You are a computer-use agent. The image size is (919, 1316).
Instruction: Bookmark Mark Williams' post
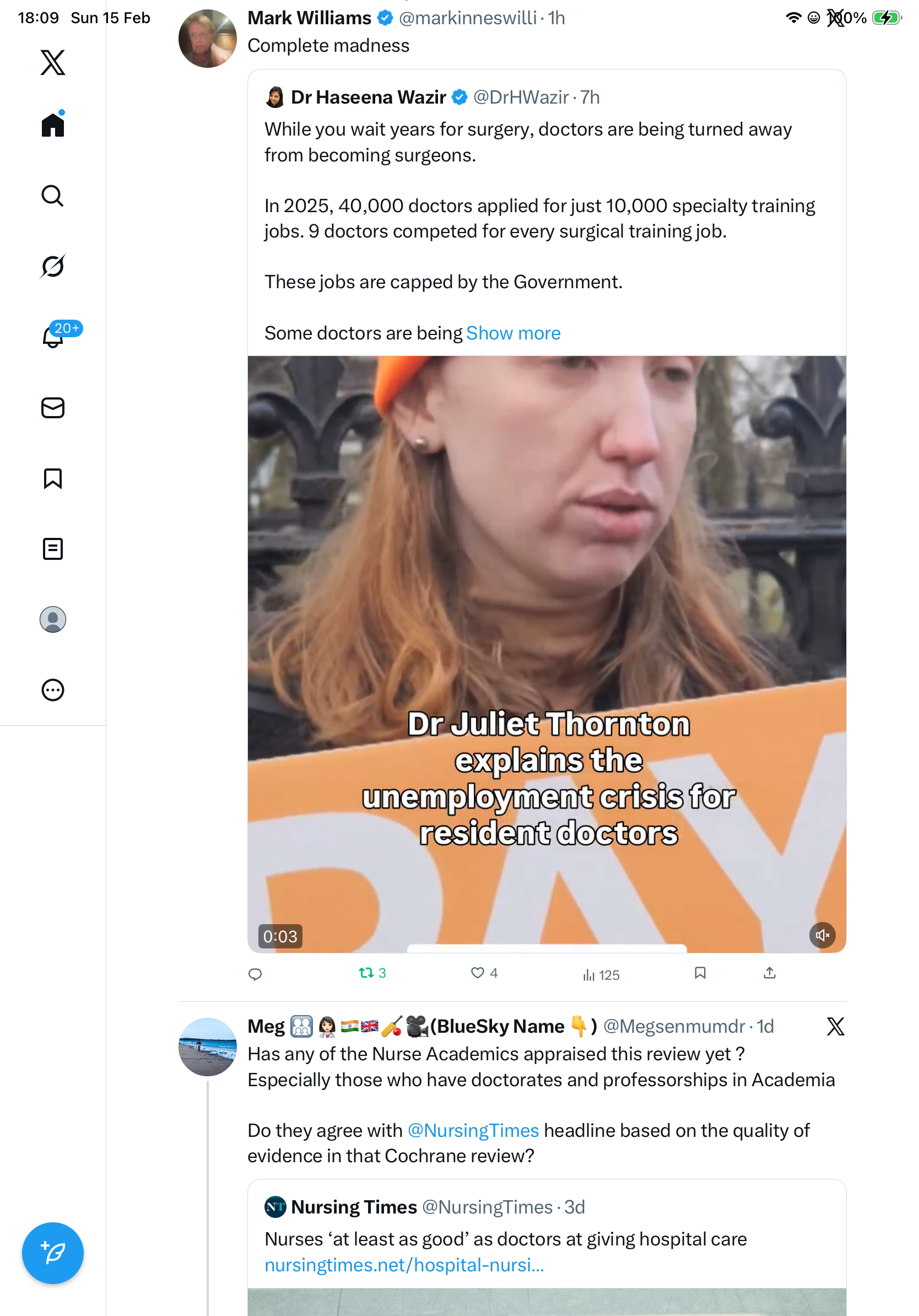tap(700, 973)
